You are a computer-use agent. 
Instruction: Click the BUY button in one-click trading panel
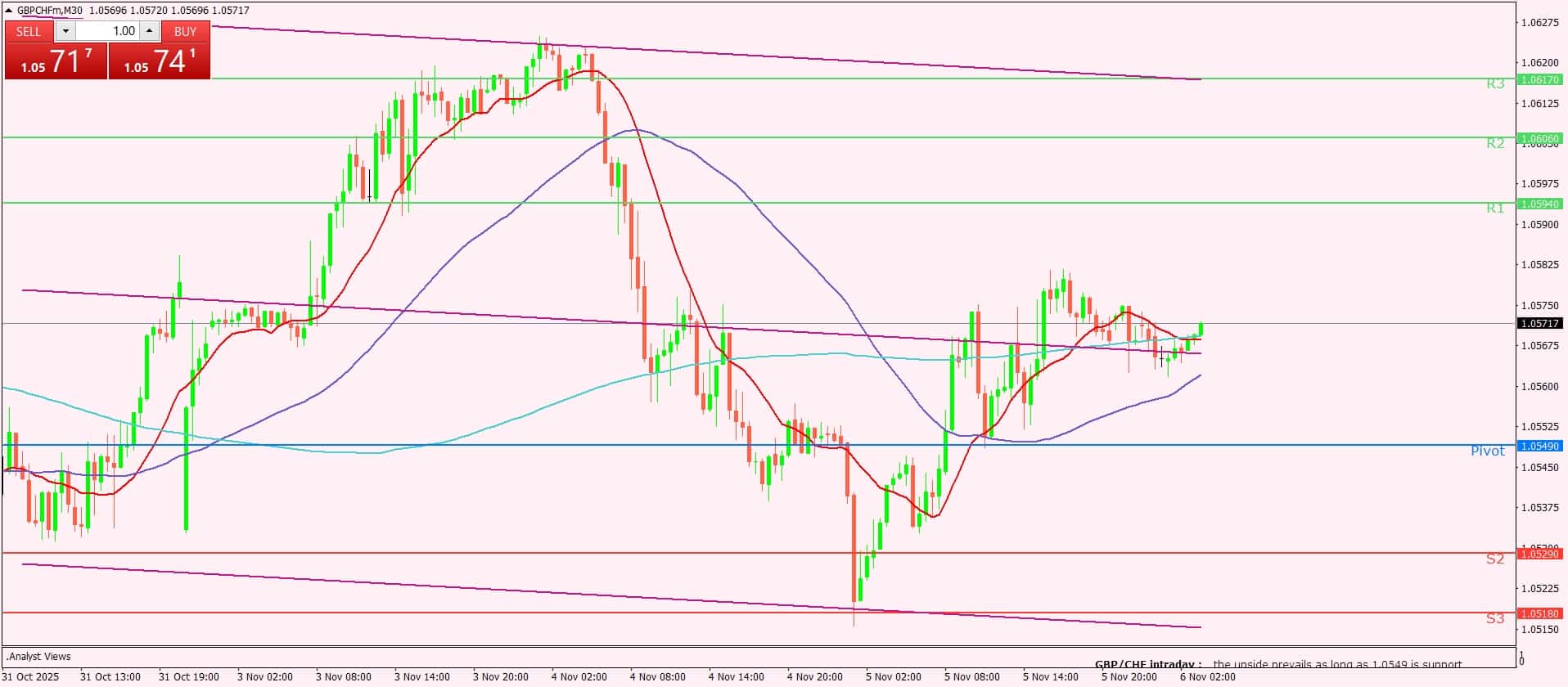[x=186, y=31]
